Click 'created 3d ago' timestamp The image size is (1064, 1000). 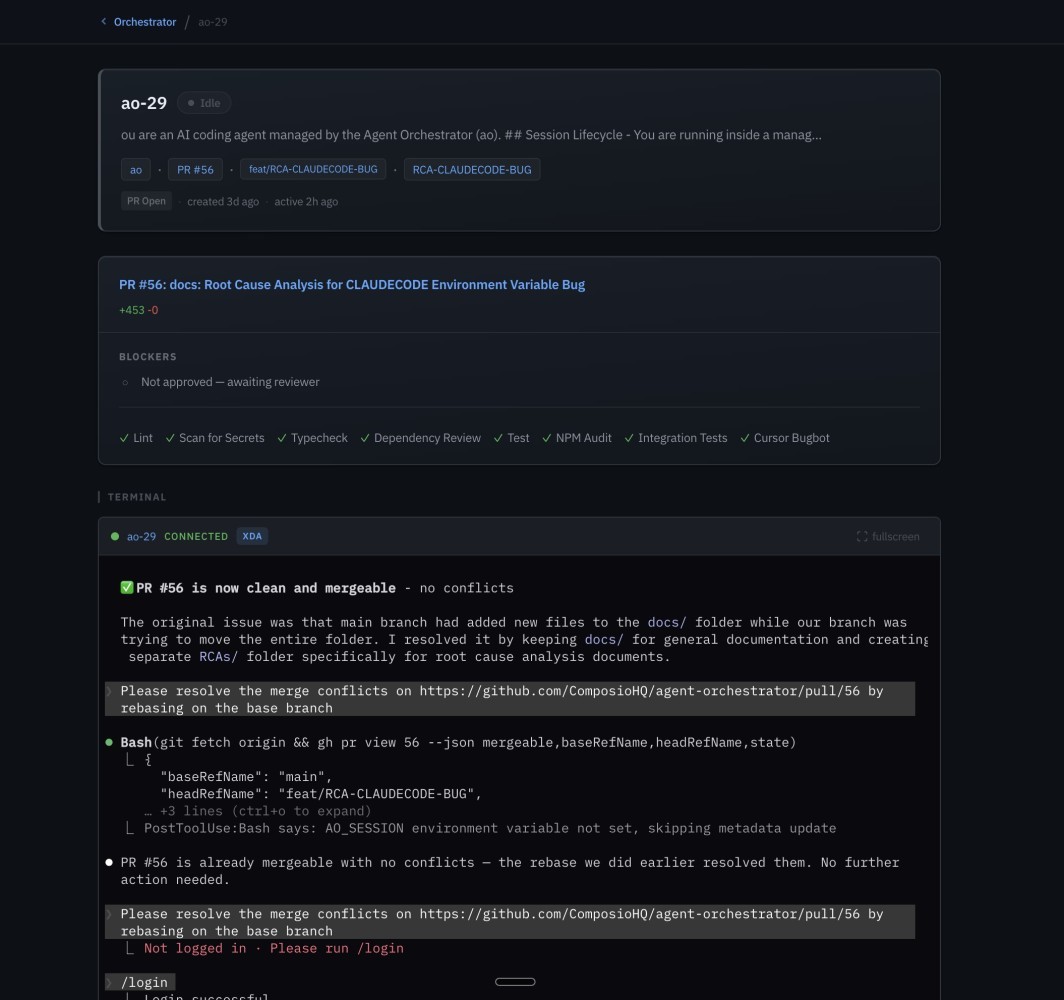click(223, 201)
